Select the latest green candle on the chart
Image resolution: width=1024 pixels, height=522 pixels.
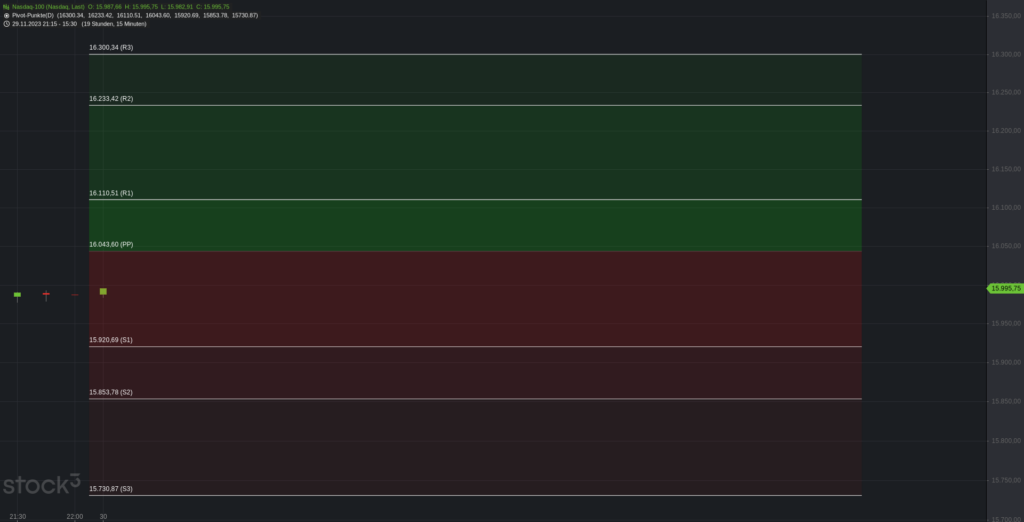tap(103, 292)
